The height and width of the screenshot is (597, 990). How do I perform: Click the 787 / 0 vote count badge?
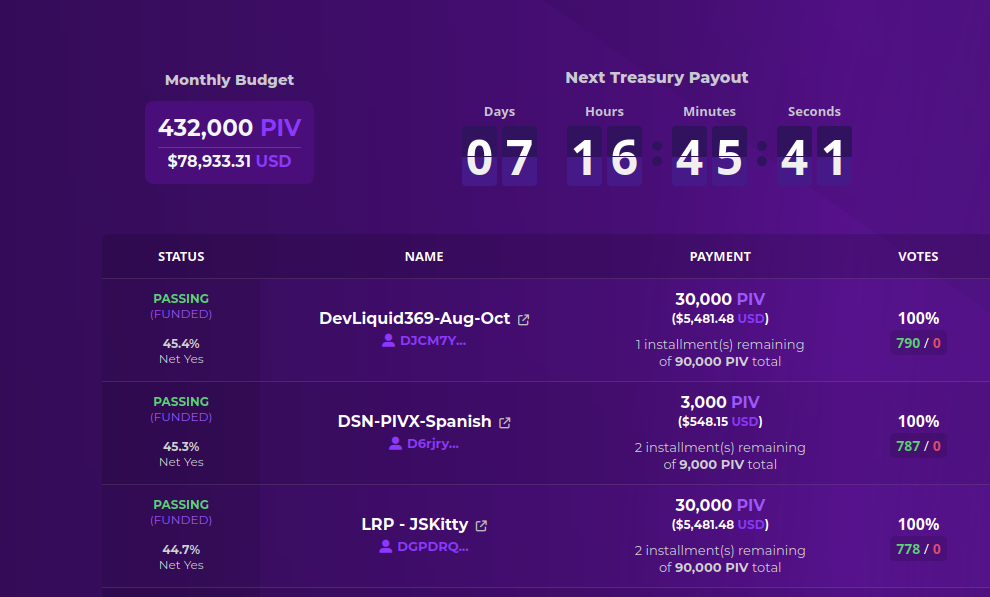point(919,446)
